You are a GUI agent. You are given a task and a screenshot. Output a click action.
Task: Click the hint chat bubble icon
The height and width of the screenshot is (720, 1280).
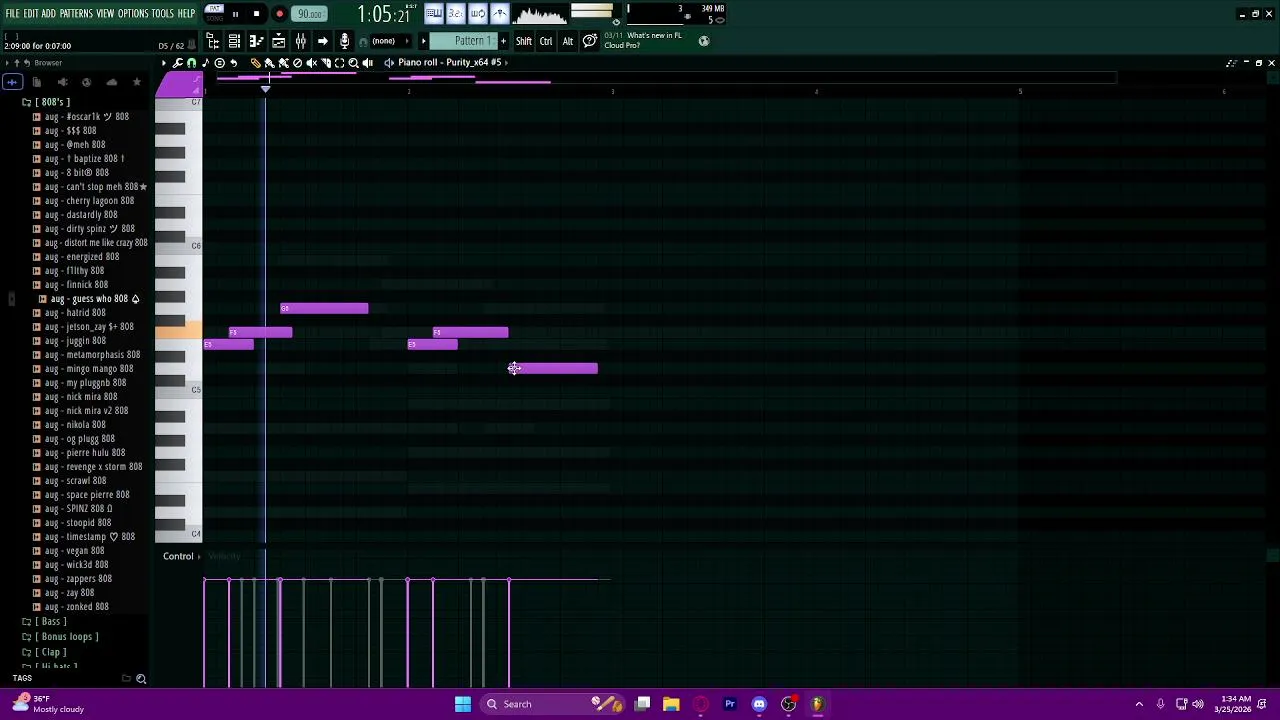click(x=590, y=41)
